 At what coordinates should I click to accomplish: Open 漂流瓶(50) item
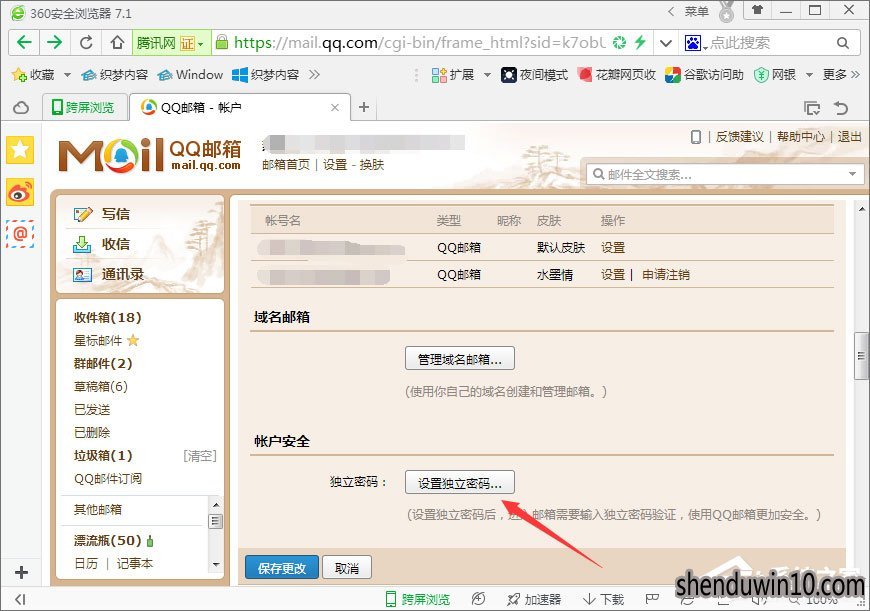[108, 540]
